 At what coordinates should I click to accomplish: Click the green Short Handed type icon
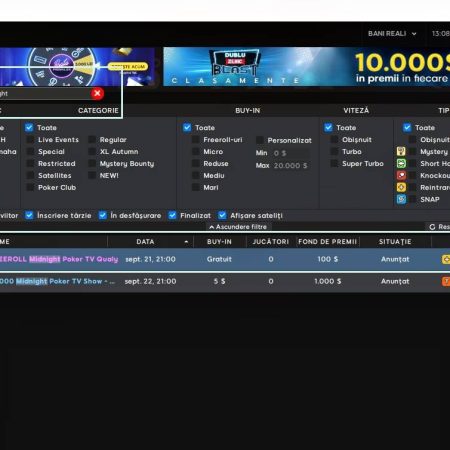tap(401, 163)
